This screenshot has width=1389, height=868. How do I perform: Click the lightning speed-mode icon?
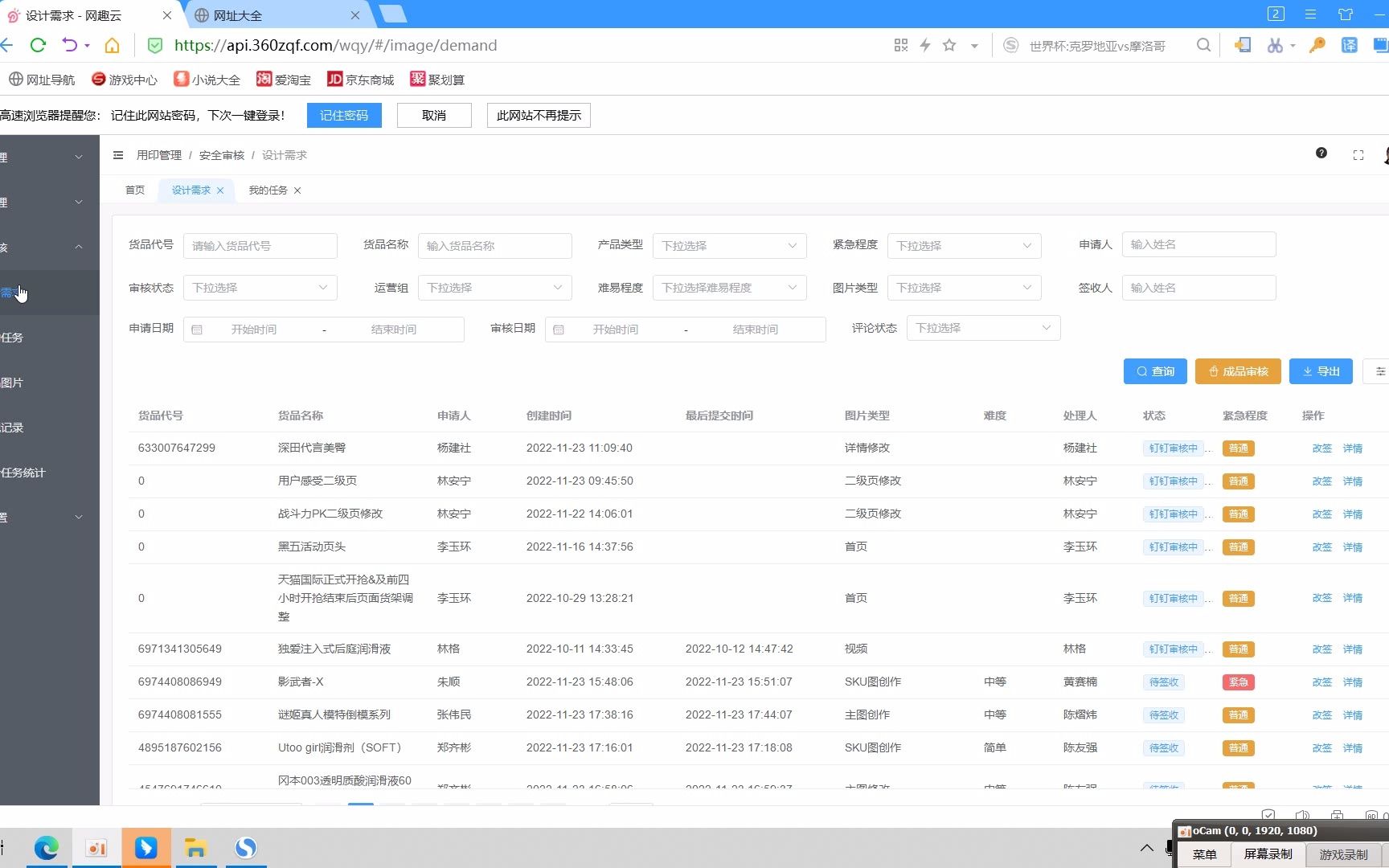click(x=925, y=45)
